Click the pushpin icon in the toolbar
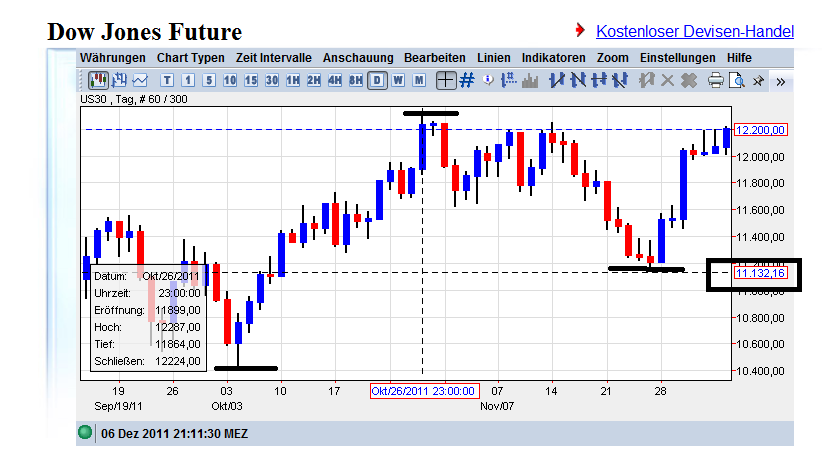The image size is (831, 474). [x=758, y=81]
